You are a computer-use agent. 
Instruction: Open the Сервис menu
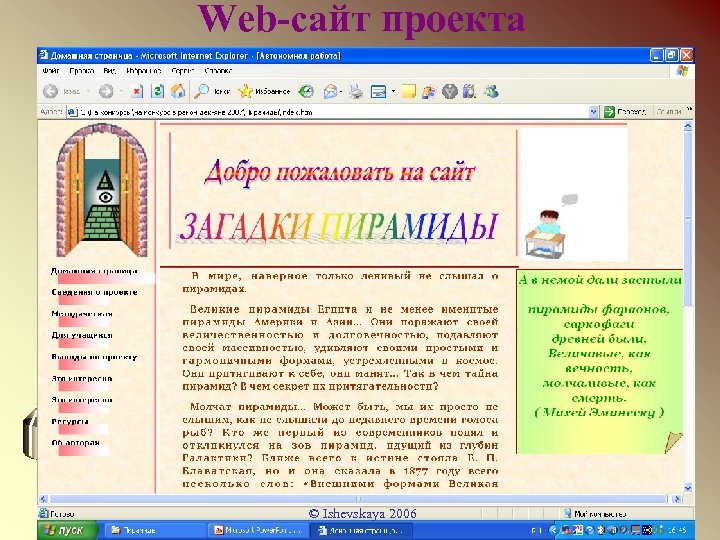pyautogui.click(x=183, y=71)
